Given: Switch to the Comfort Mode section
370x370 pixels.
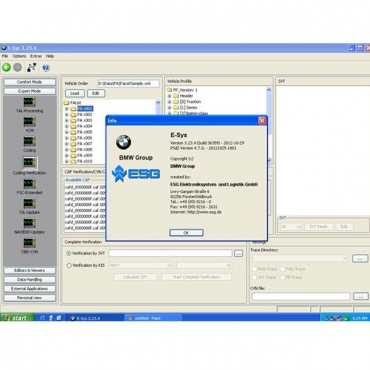Looking at the screenshot, I should tap(30, 82).
